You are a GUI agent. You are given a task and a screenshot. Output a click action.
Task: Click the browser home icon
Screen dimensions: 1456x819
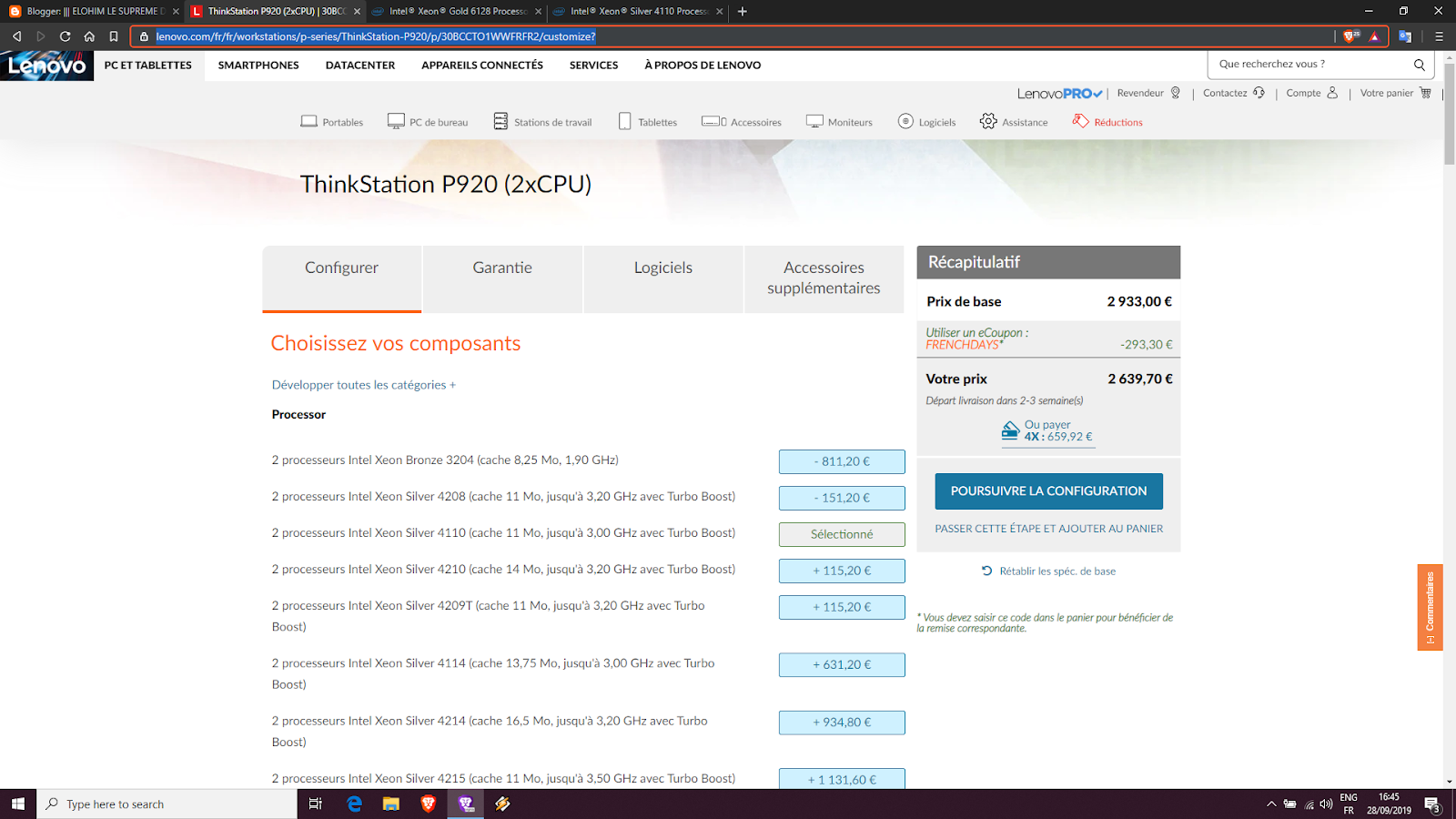pos(89,36)
